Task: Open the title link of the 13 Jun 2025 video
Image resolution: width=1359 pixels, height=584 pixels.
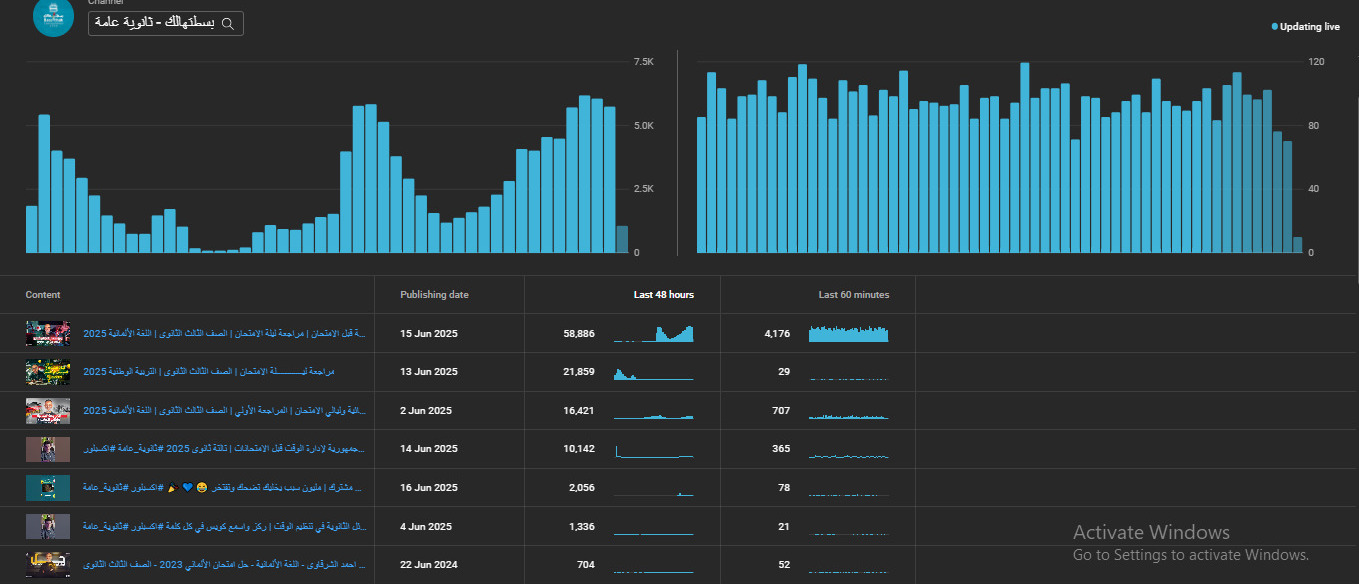Action: (x=208, y=372)
